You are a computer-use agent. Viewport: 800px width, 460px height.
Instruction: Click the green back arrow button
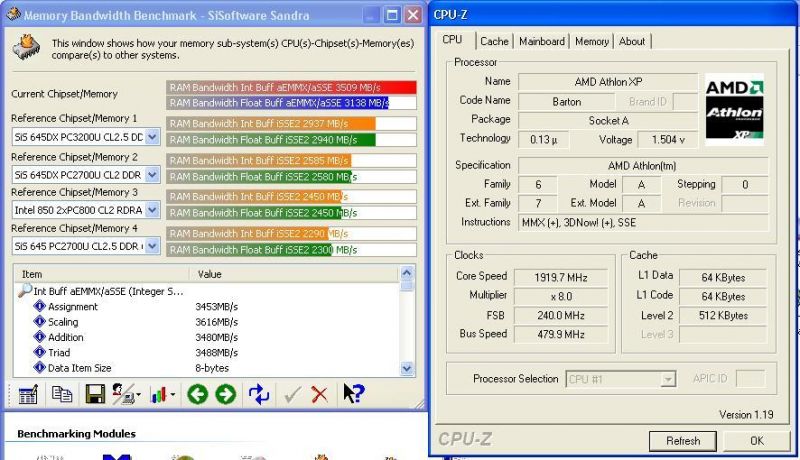click(197, 394)
